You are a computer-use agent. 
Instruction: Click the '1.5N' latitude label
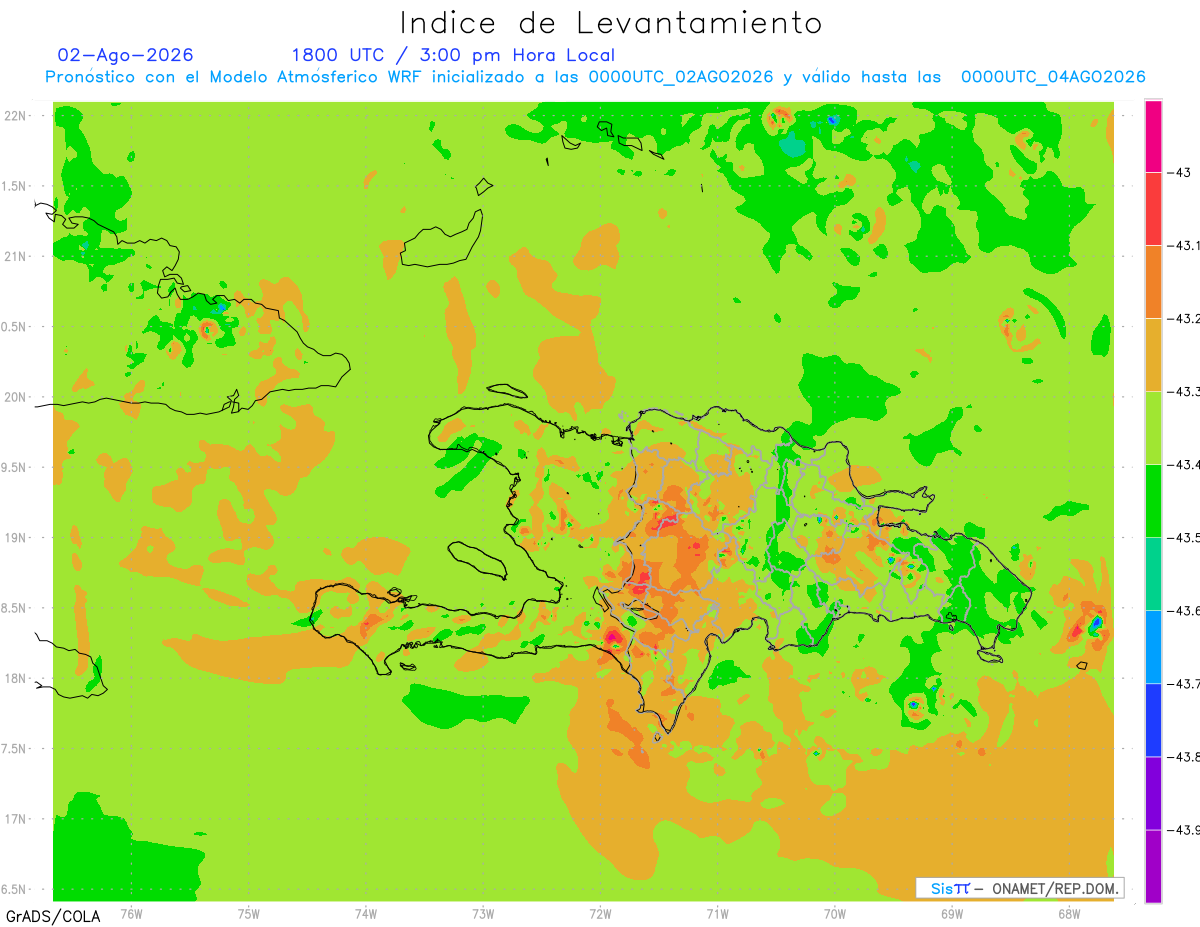[x=14, y=186]
